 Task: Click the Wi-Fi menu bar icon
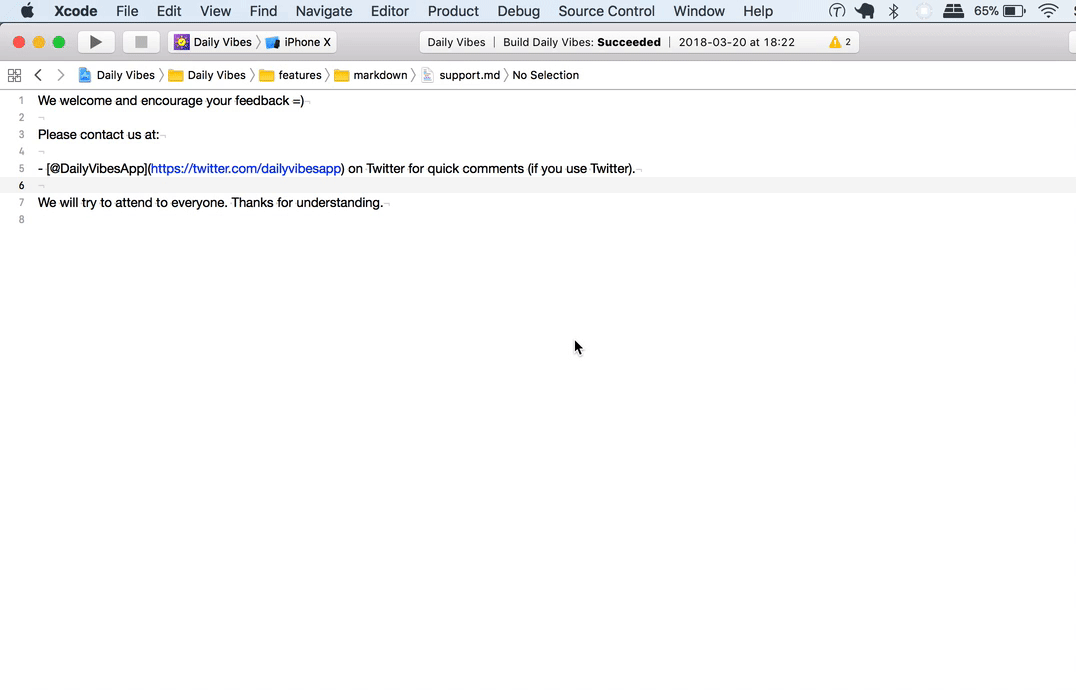pyautogui.click(x=1048, y=11)
